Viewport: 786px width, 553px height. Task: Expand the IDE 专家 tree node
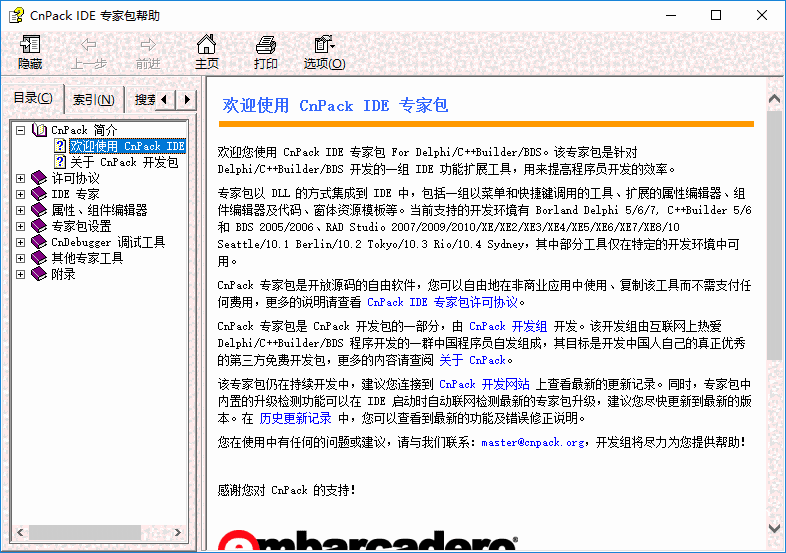(20, 195)
